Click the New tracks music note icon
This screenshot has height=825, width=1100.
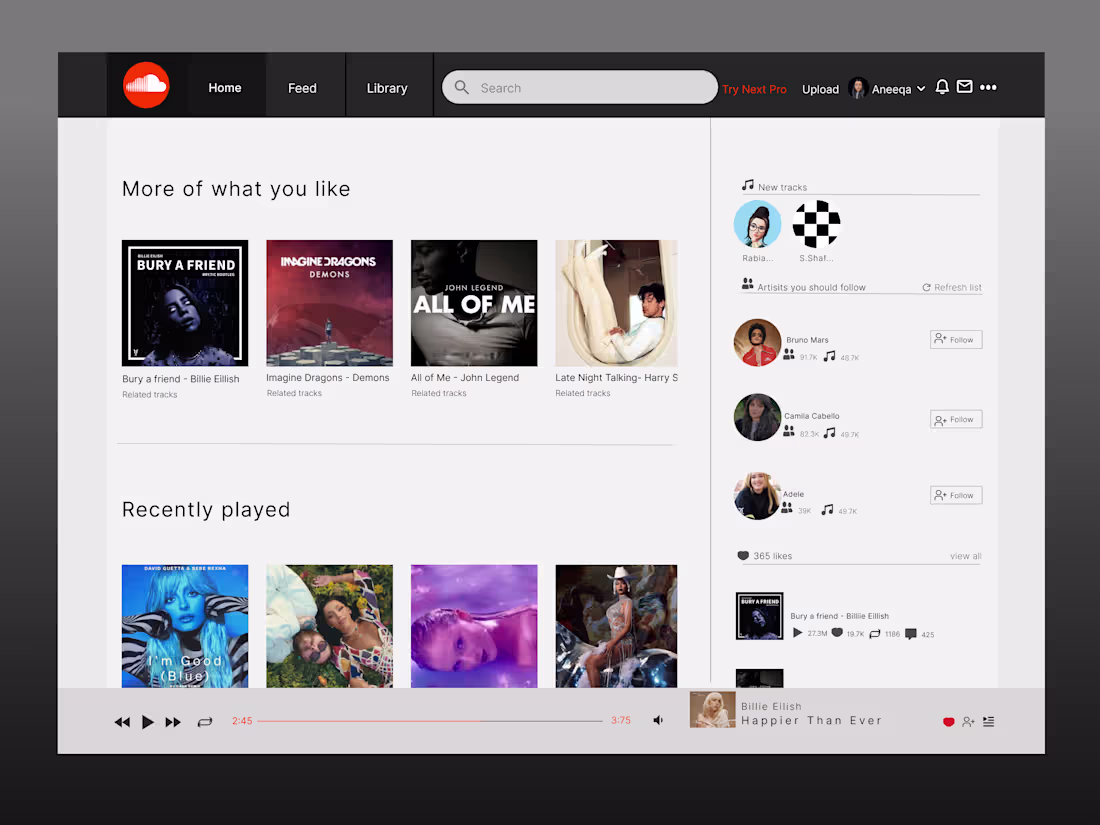click(x=748, y=185)
